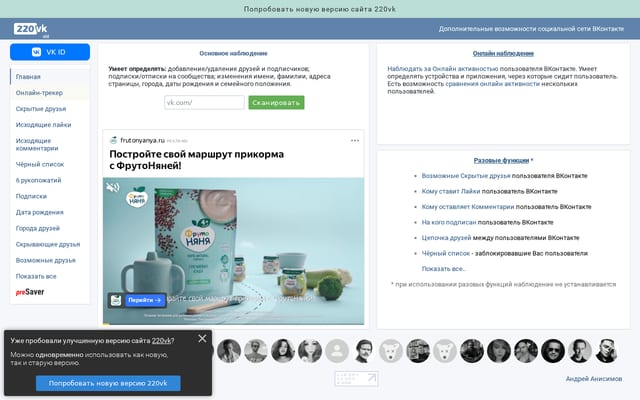Click the top banner about new 220vk version
The height and width of the screenshot is (400, 640).
tap(320, 9)
